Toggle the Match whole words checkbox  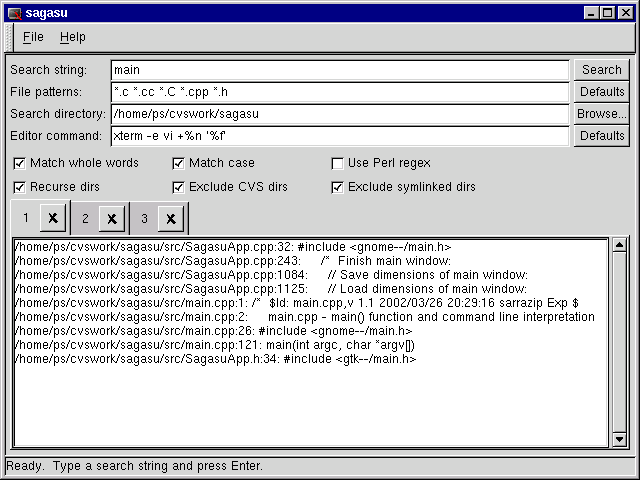coord(20,163)
